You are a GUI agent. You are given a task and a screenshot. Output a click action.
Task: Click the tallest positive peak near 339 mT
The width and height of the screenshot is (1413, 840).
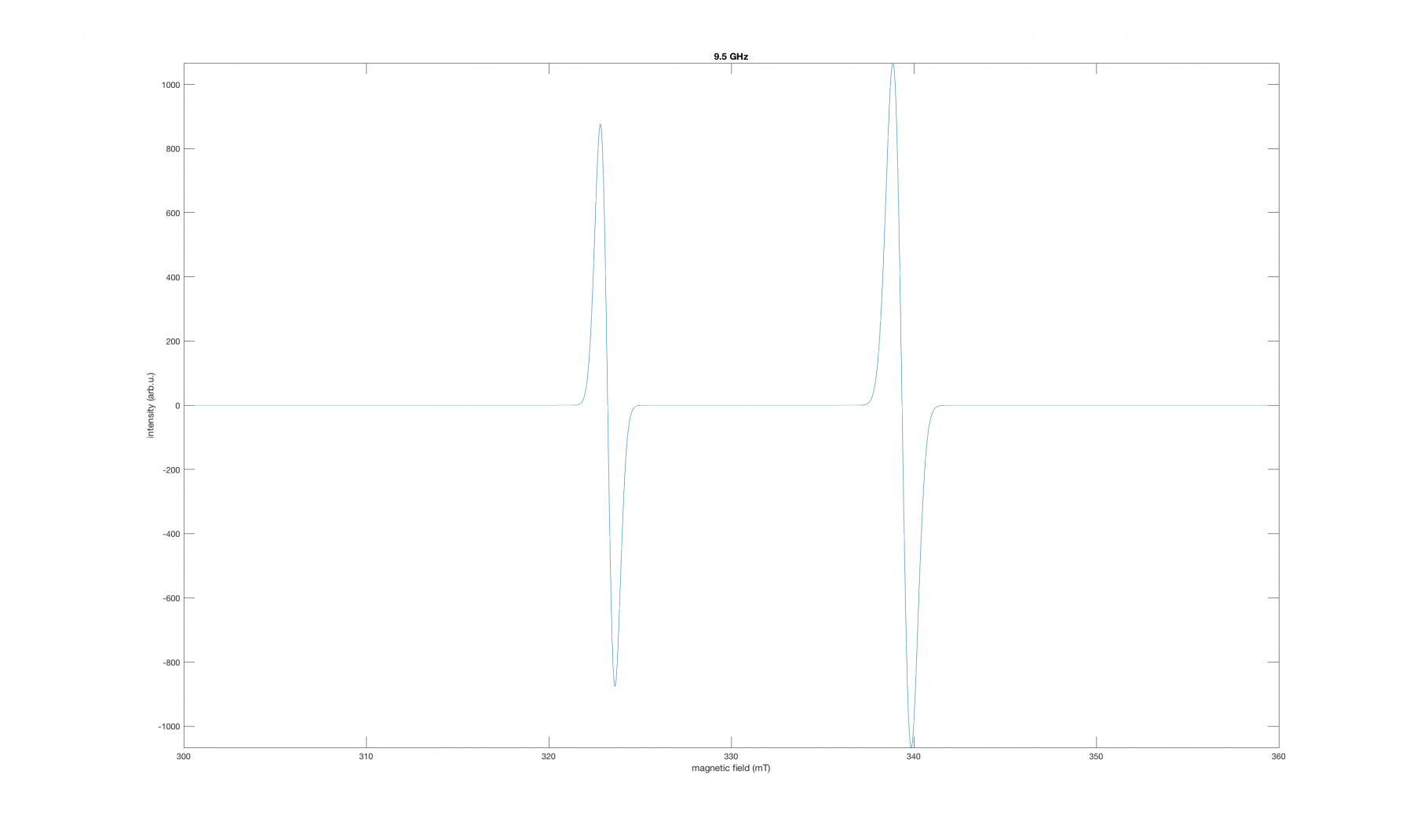pyautogui.click(x=893, y=65)
